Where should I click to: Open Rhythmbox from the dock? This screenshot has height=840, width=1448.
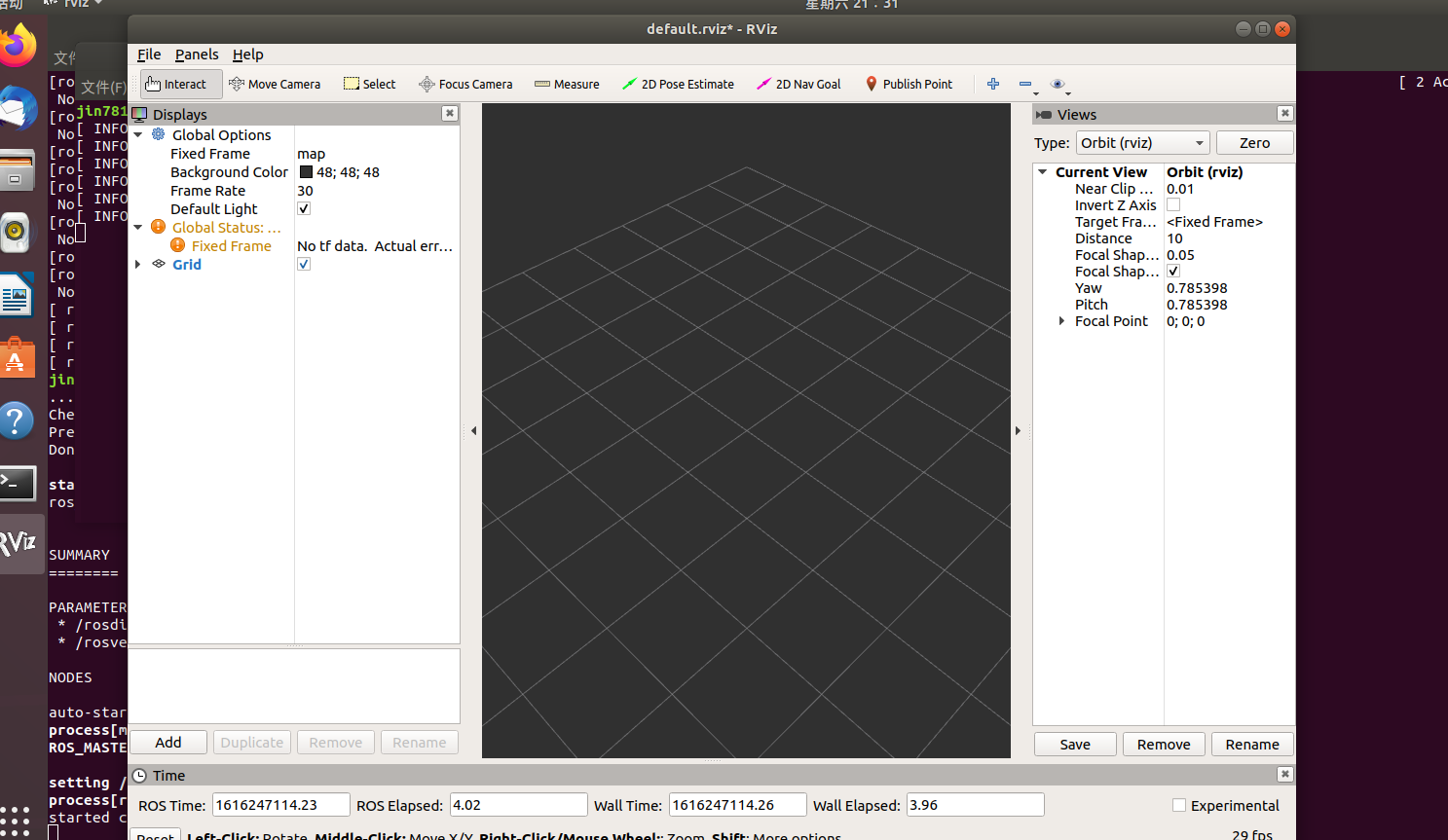16,232
